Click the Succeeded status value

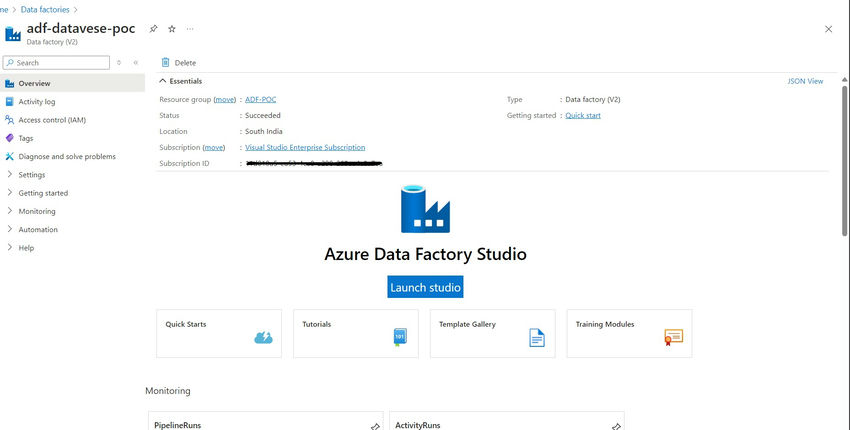(x=263, y=115)
